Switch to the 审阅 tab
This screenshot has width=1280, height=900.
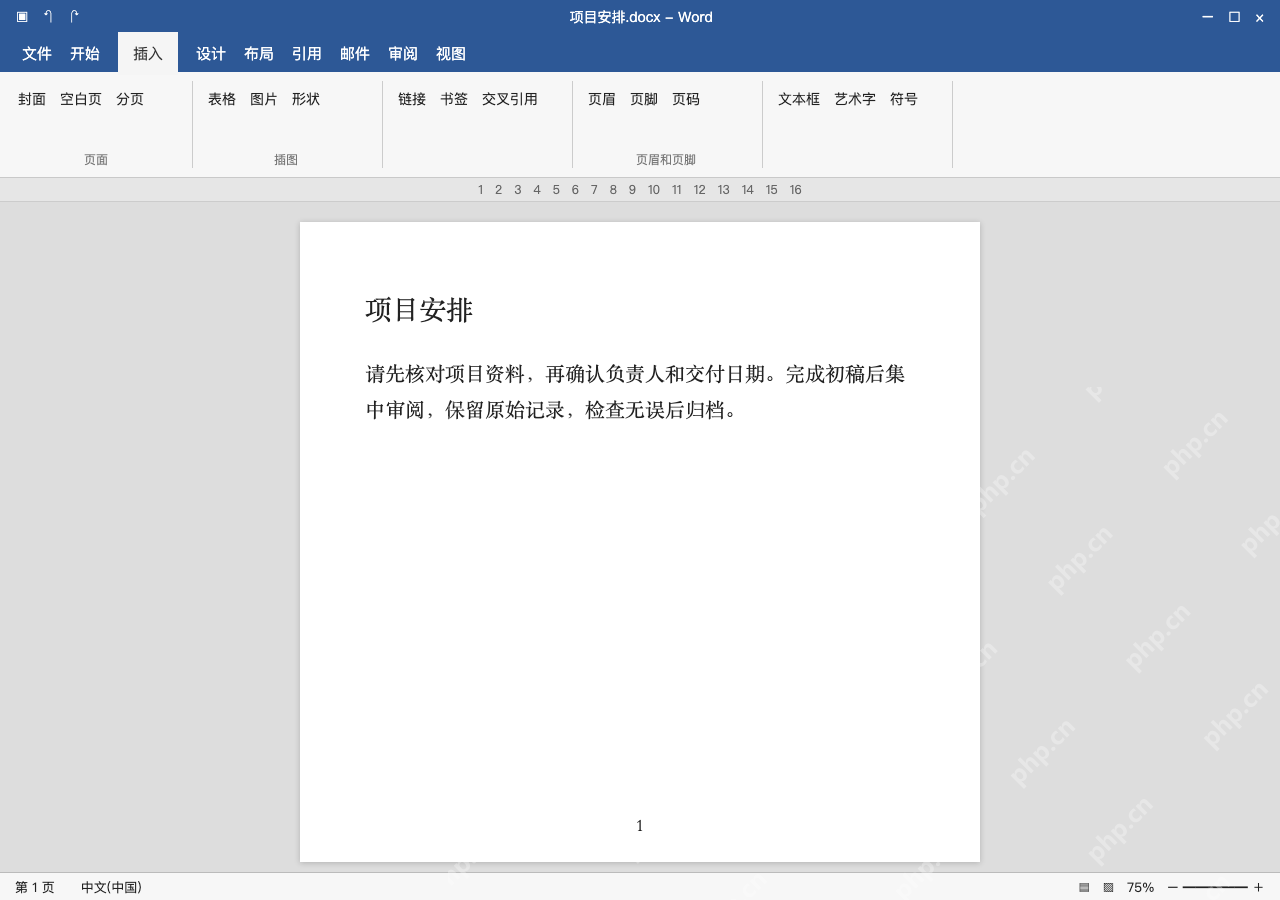point(403,54)
